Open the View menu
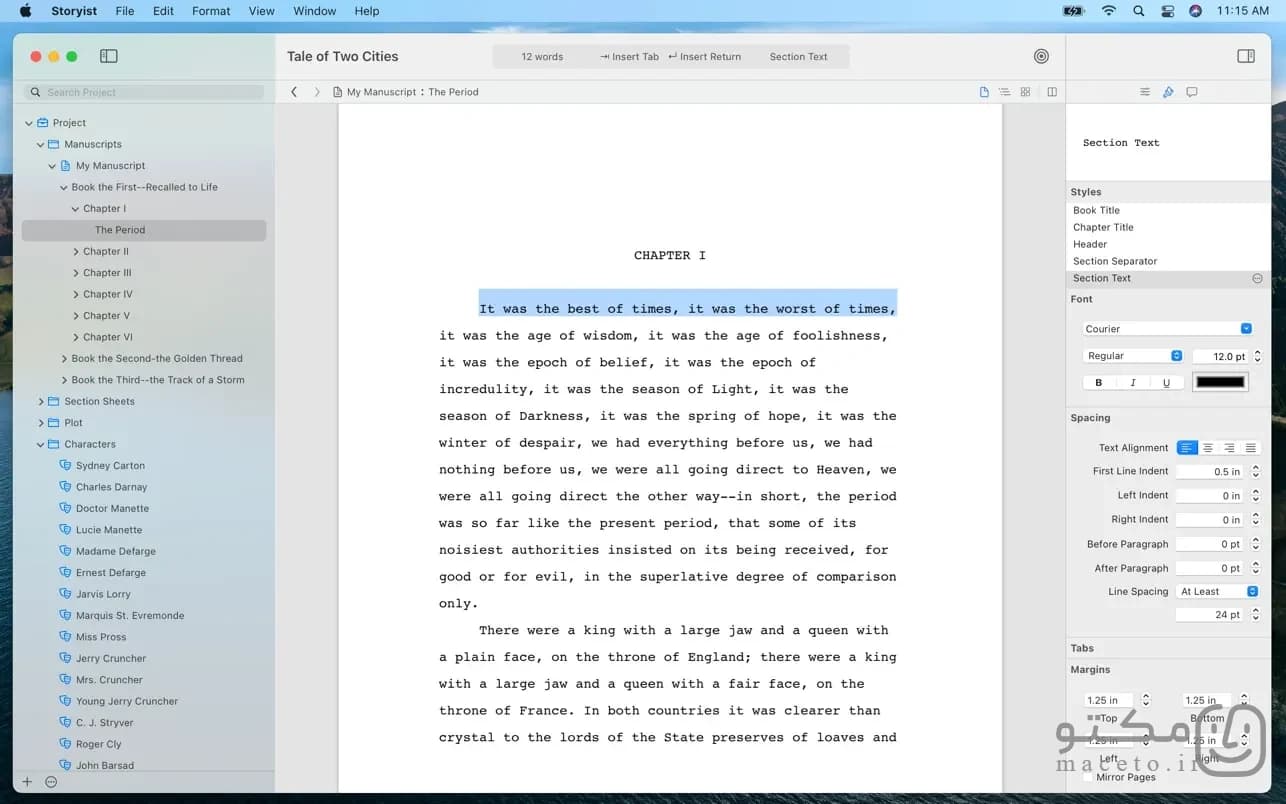Viewport: 1286px width, 804px height. pos(261,11)
